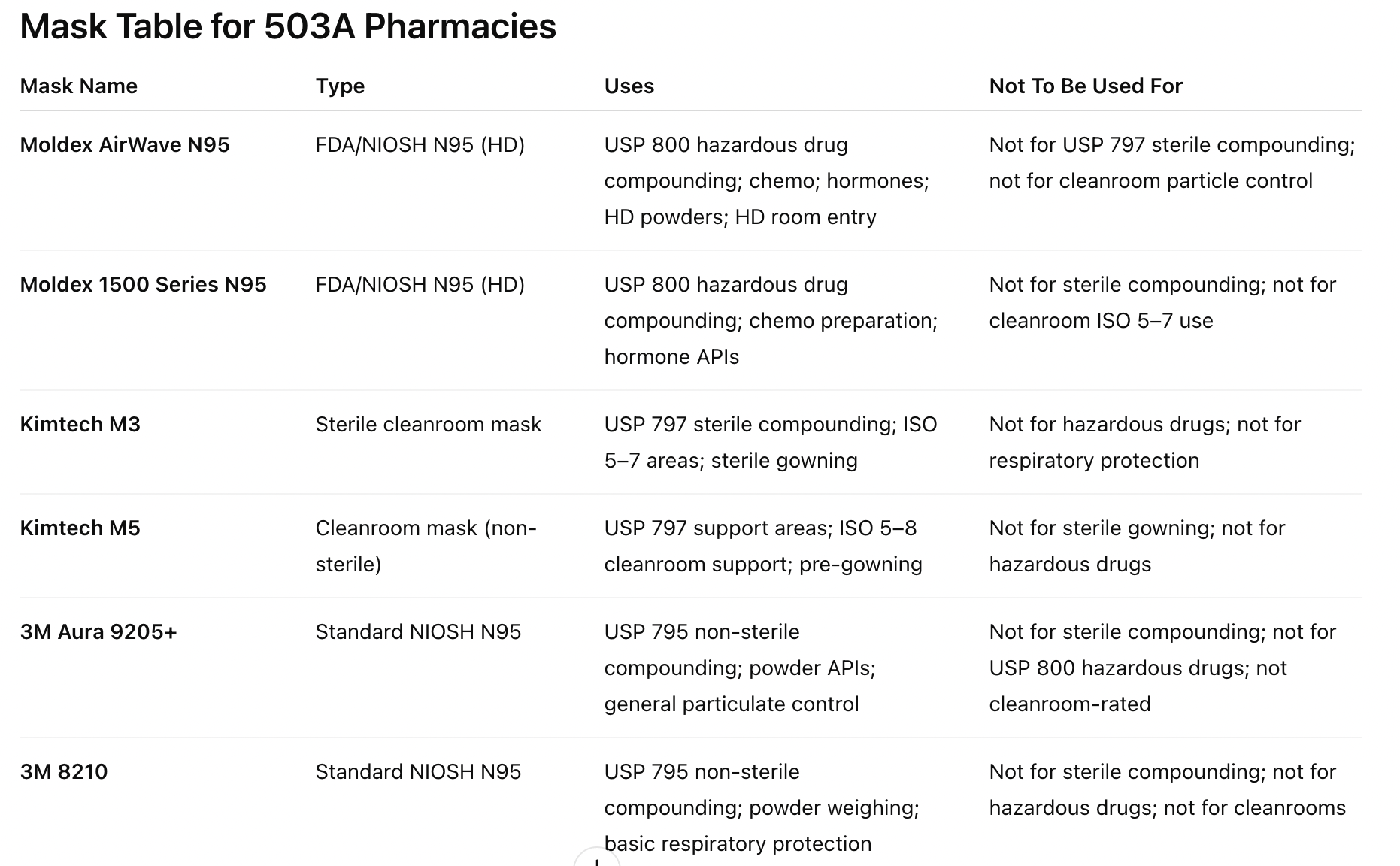Click the Type column header
Image resolution: width=1400 pixels, height=866 pixels.
[340, 86]
